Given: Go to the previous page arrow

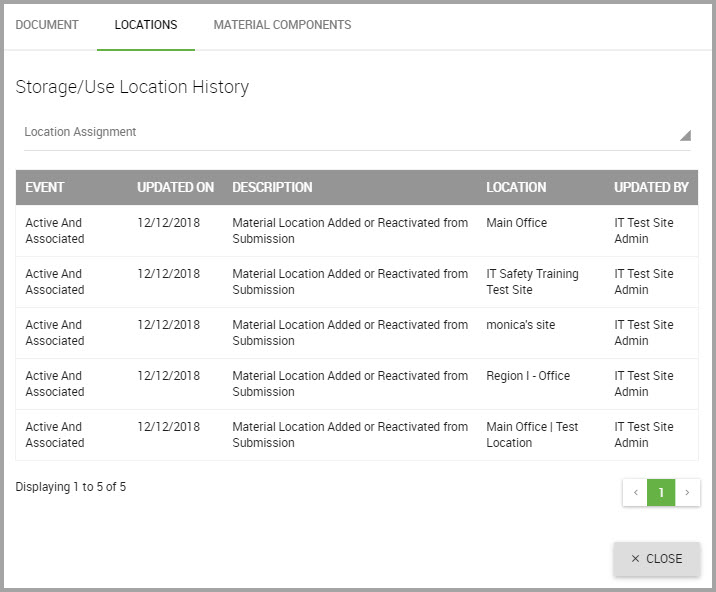Looking at the screenshot, I should [x=635, y=492].
